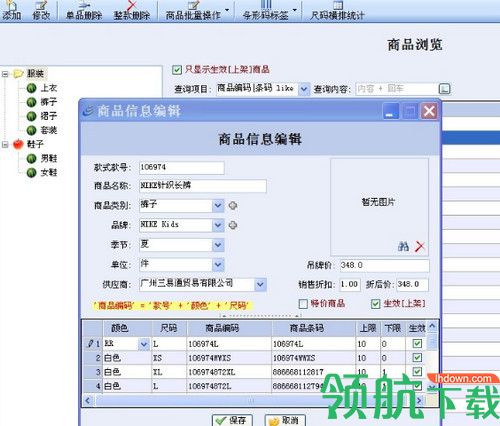The width and height of the screenshot is (500, 426).
Task: Toggle 生效 checkbox in row 2
Action: click(417, 358)
